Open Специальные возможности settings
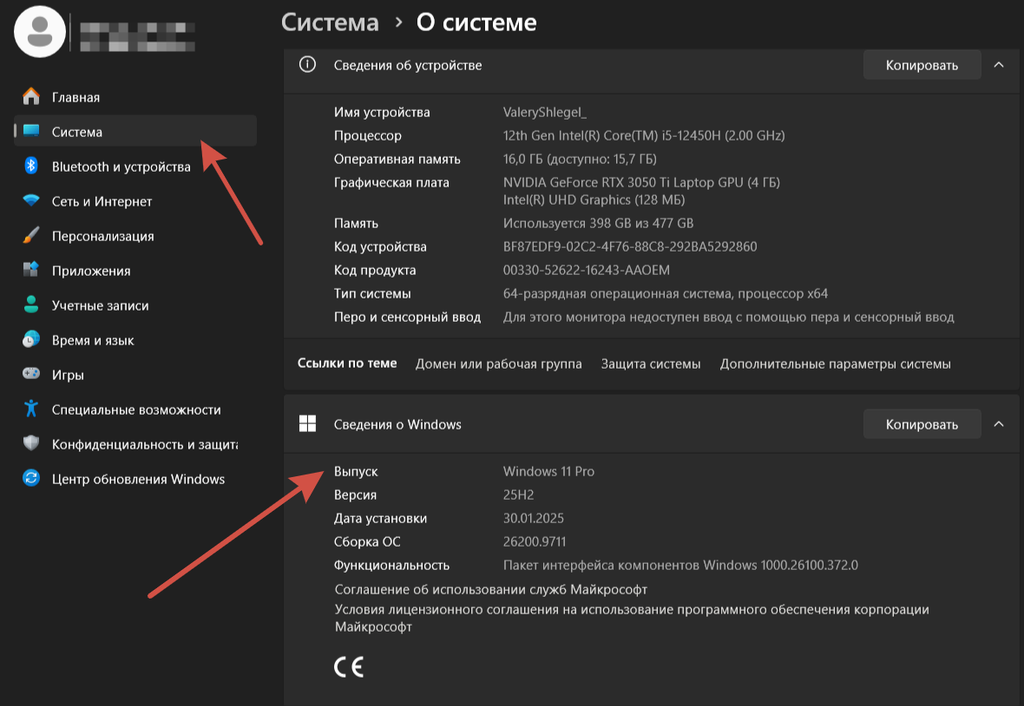The height and width of the screenshot is (706, 1024). [x=135, y=409]
